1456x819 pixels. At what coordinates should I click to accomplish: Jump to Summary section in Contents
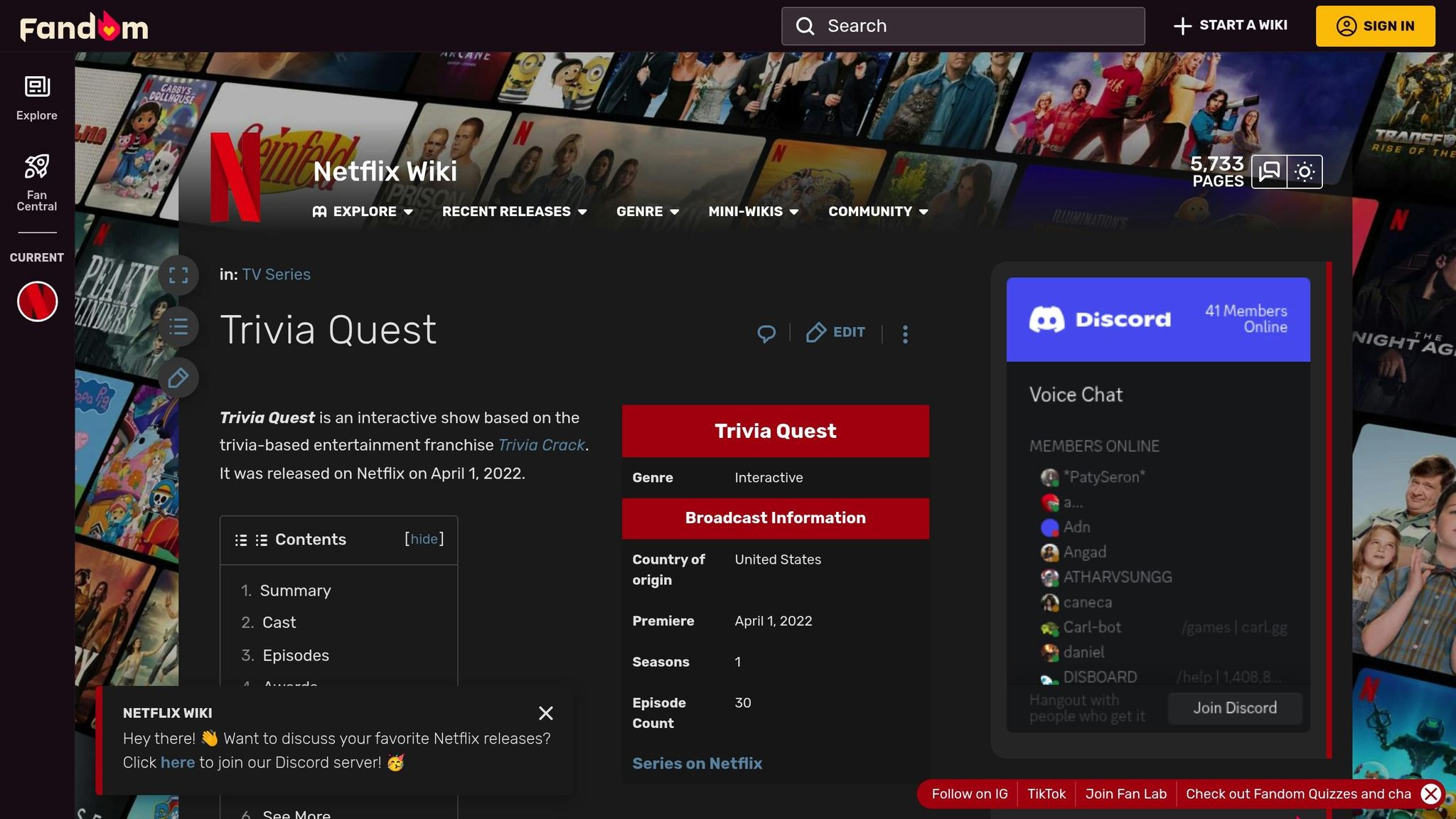click(x=295, y=591)
